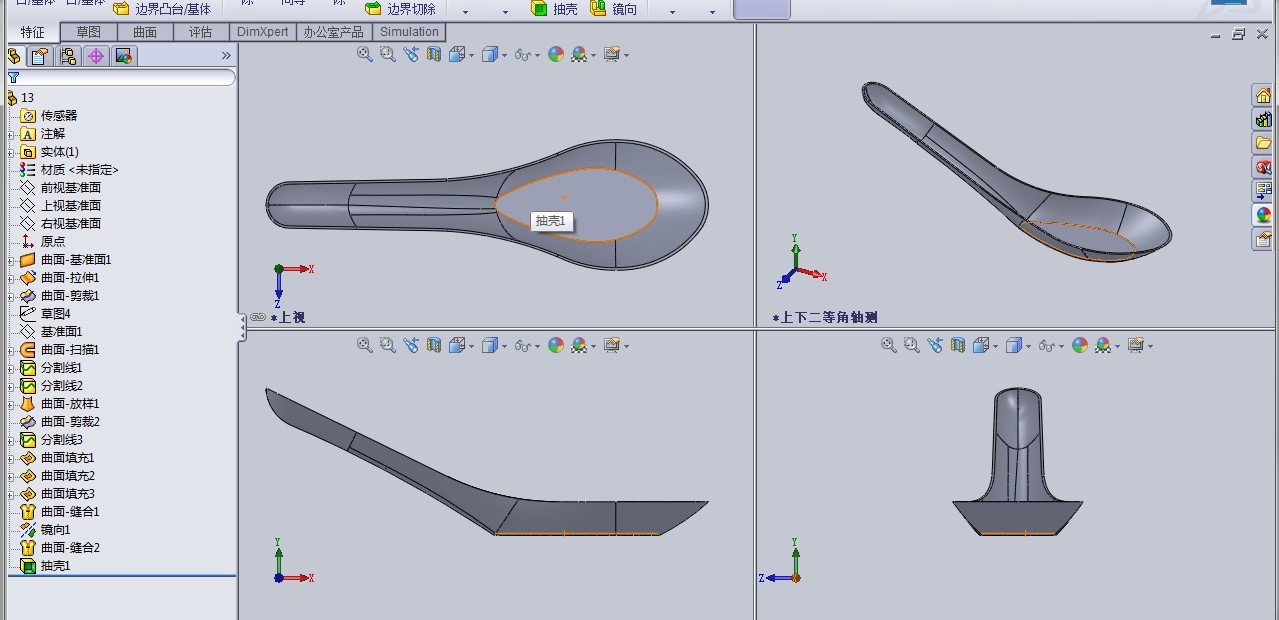Switch to the 办公室产品 office products tab

(334, 32)
